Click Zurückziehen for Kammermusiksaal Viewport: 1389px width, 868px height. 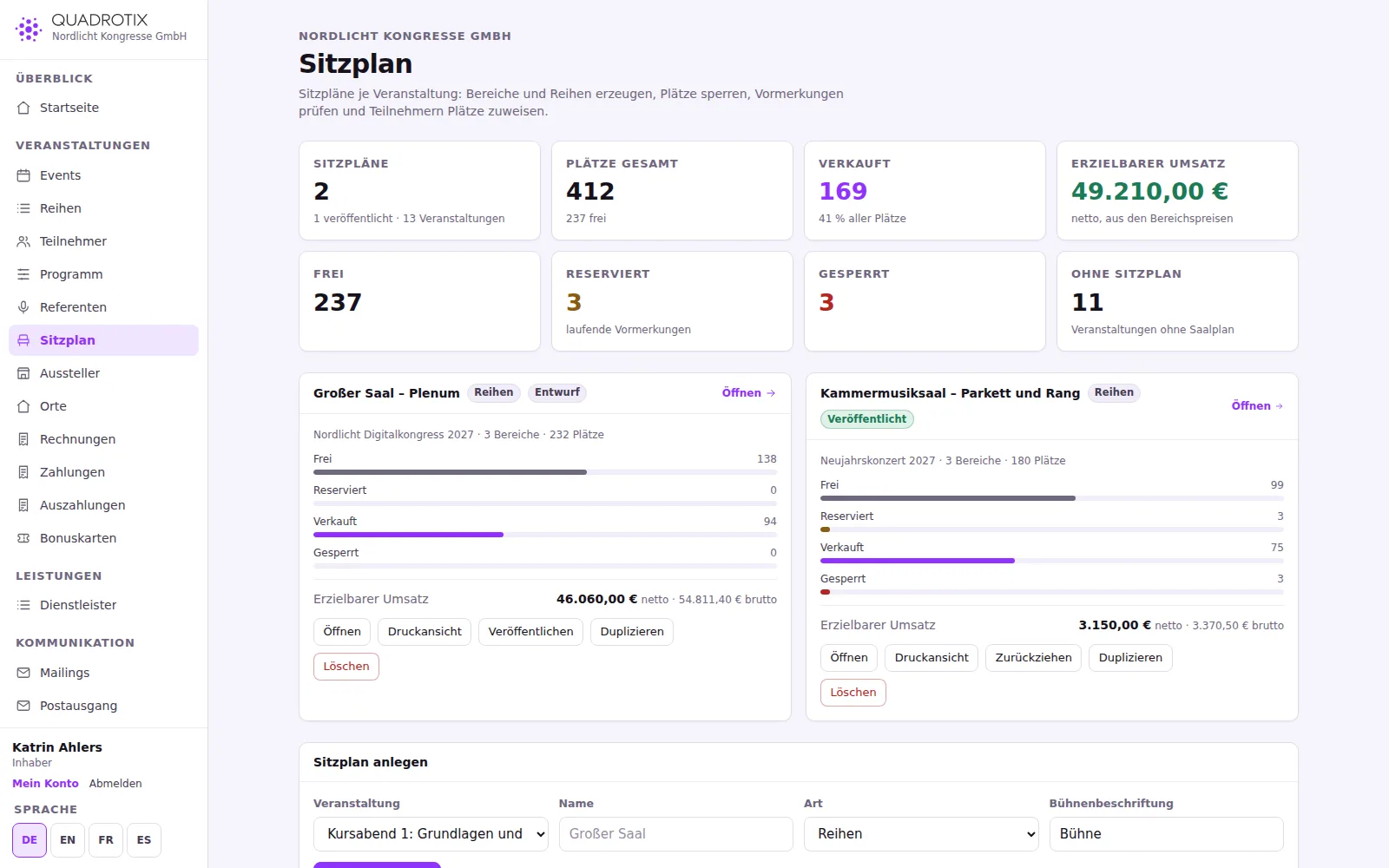[1033, 658]
